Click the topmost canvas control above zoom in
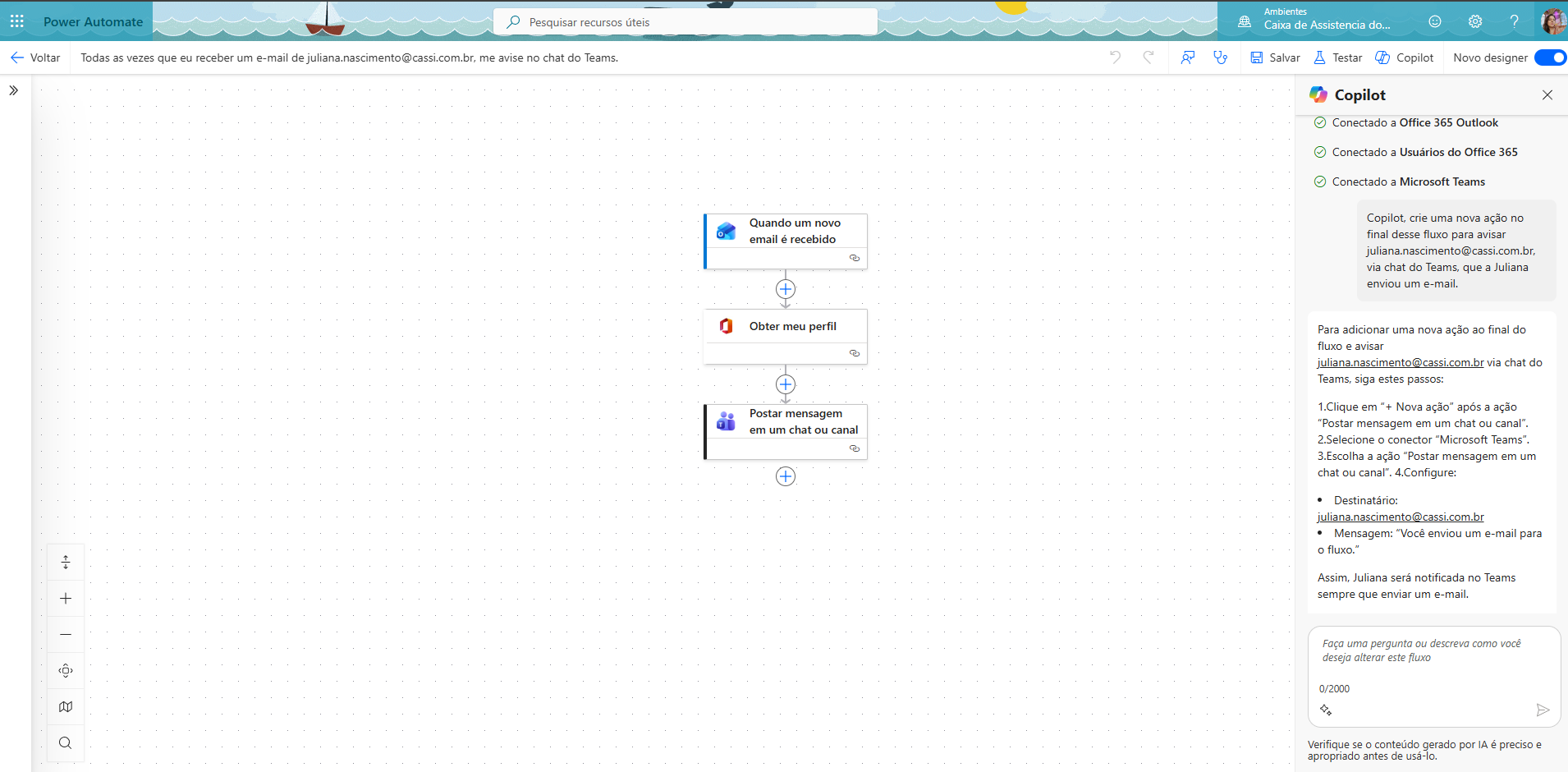1568x772 pixels. (66, 563)
